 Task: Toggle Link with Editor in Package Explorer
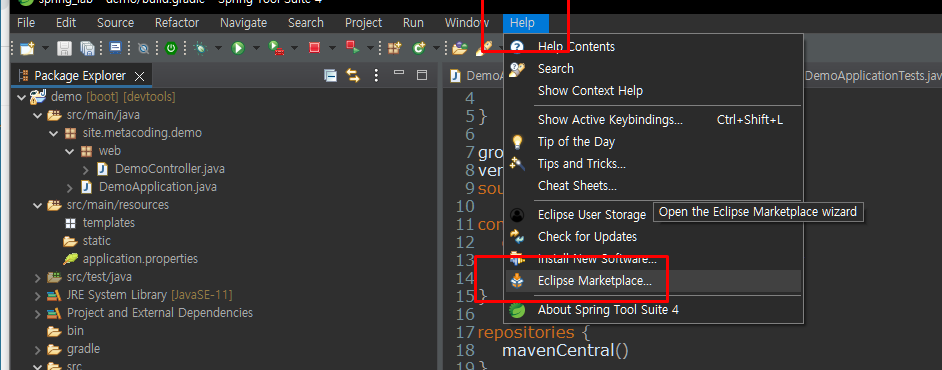point(353,76)
